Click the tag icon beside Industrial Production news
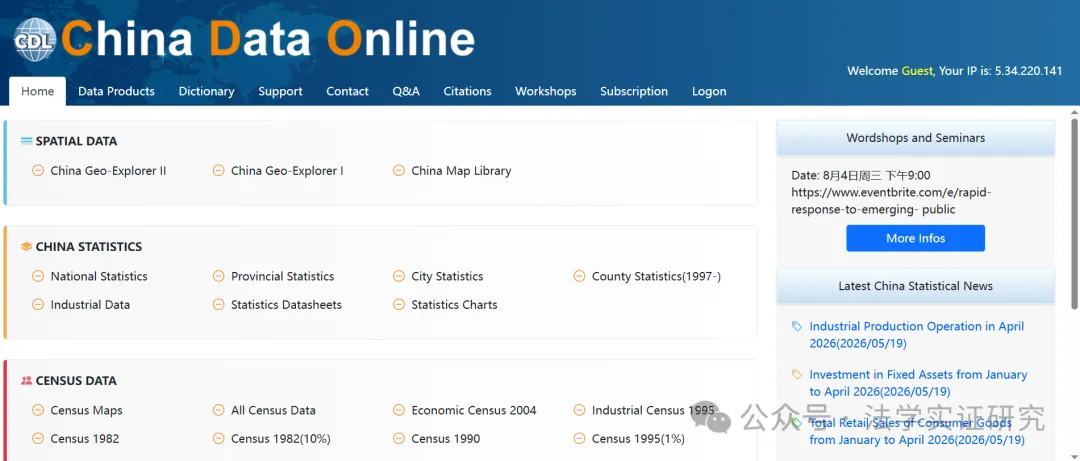This screenshot has width=1080, height=461. click(x=797, y=326)
